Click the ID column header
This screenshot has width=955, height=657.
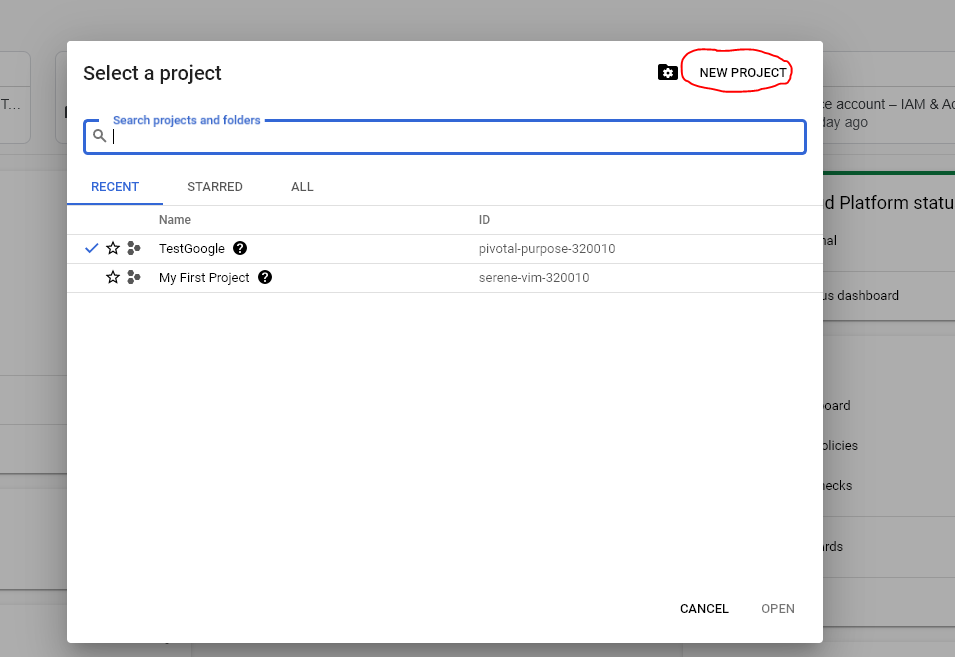coord(484,220)
